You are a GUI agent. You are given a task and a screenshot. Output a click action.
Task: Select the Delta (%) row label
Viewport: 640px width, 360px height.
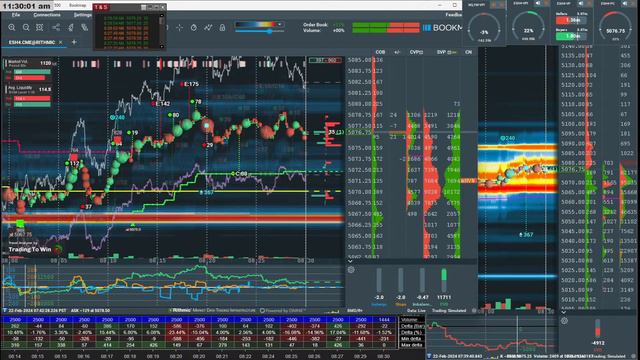[x=411, y=332]
